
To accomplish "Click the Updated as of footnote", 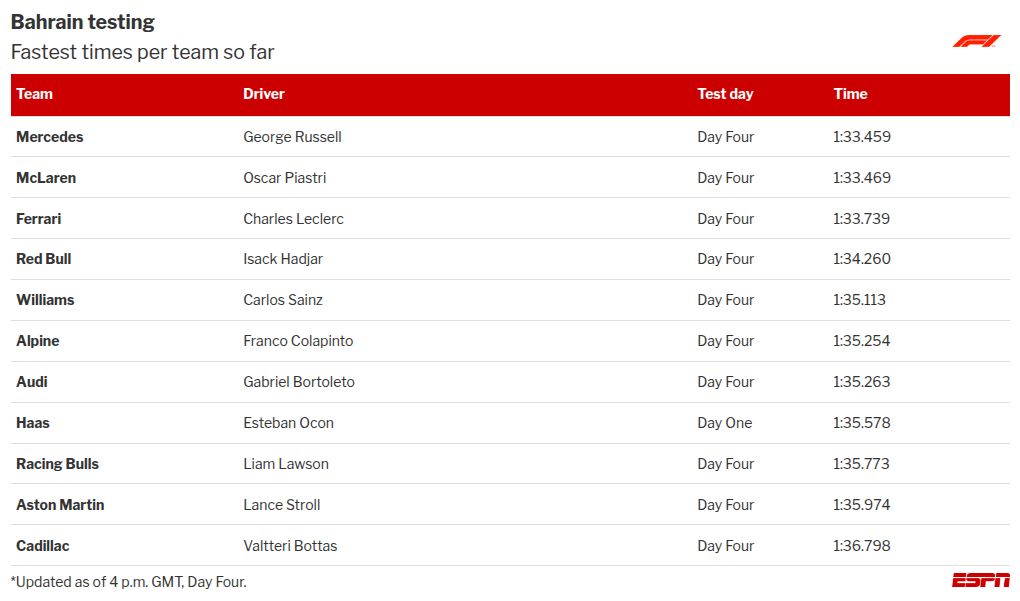I will (x=128, y=582).
